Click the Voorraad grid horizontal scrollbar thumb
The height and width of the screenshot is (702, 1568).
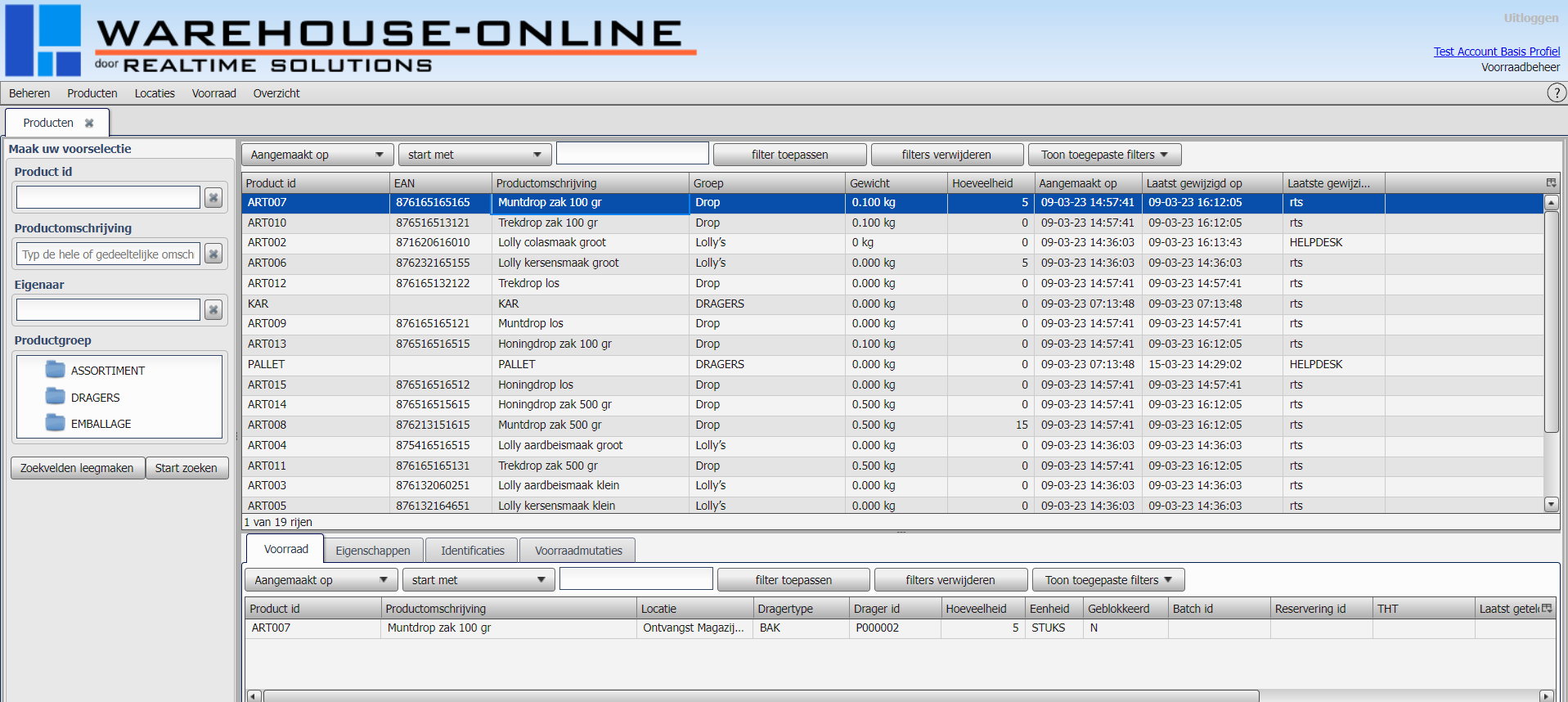(761, 696)
